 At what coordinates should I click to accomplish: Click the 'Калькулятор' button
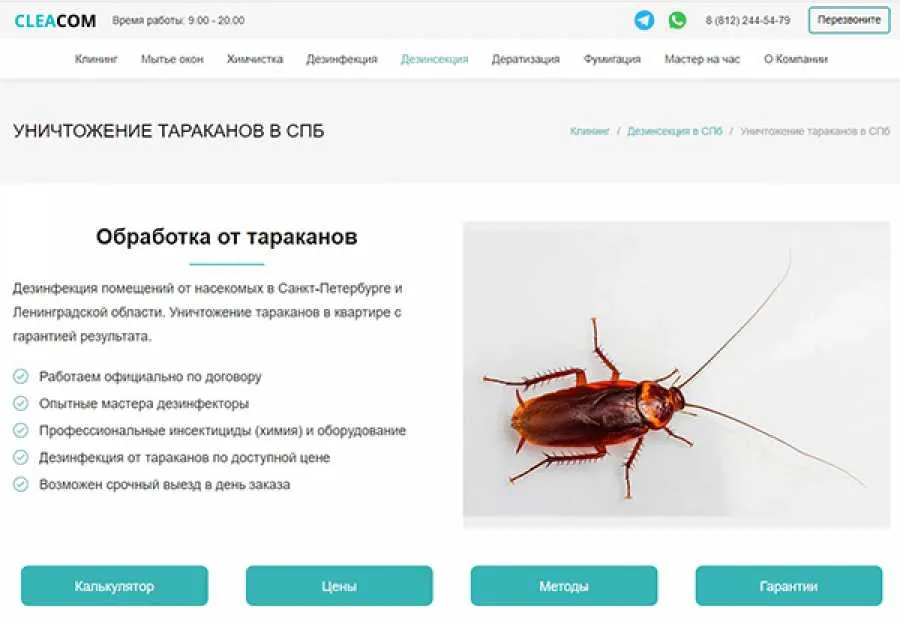coord(114,586)
